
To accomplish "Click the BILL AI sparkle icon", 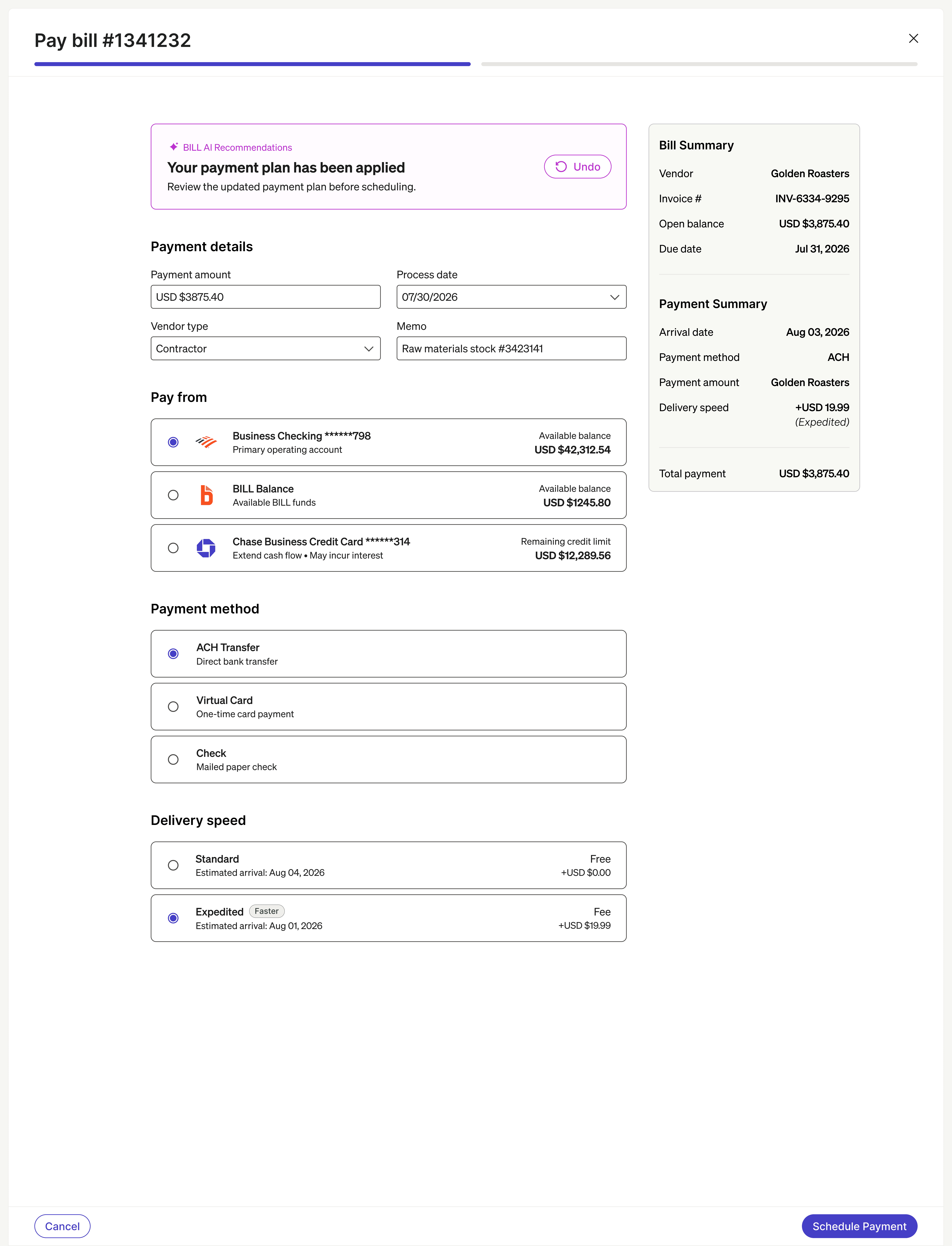I will tap(174, 147).
